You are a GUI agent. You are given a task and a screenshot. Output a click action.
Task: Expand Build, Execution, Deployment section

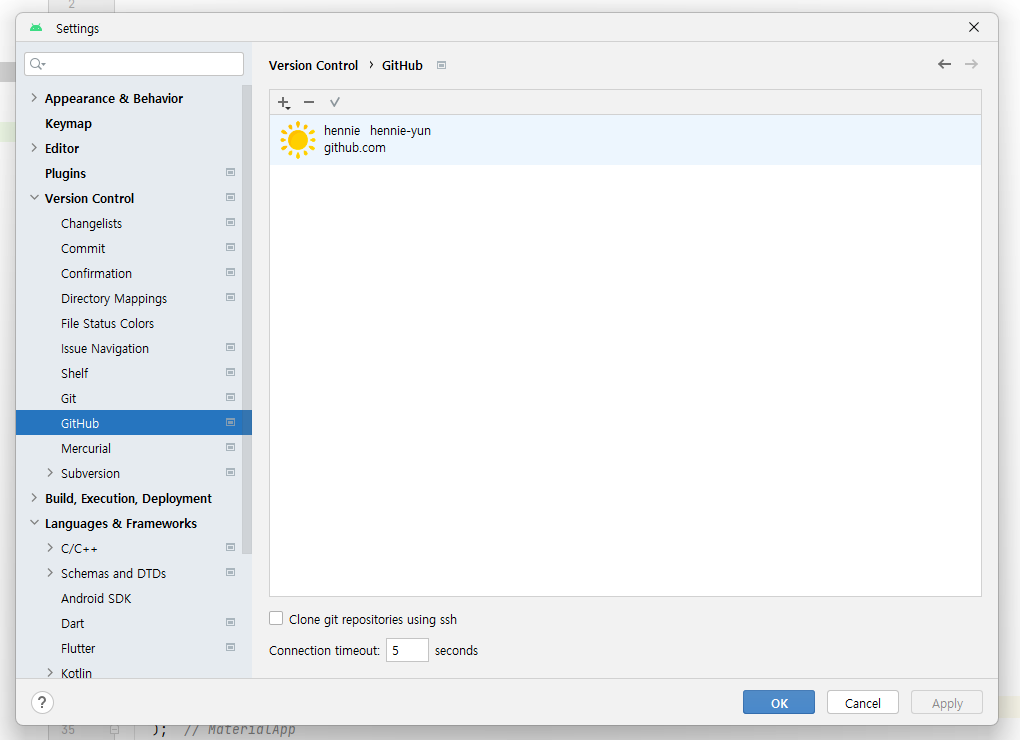(x=34, y=498)
